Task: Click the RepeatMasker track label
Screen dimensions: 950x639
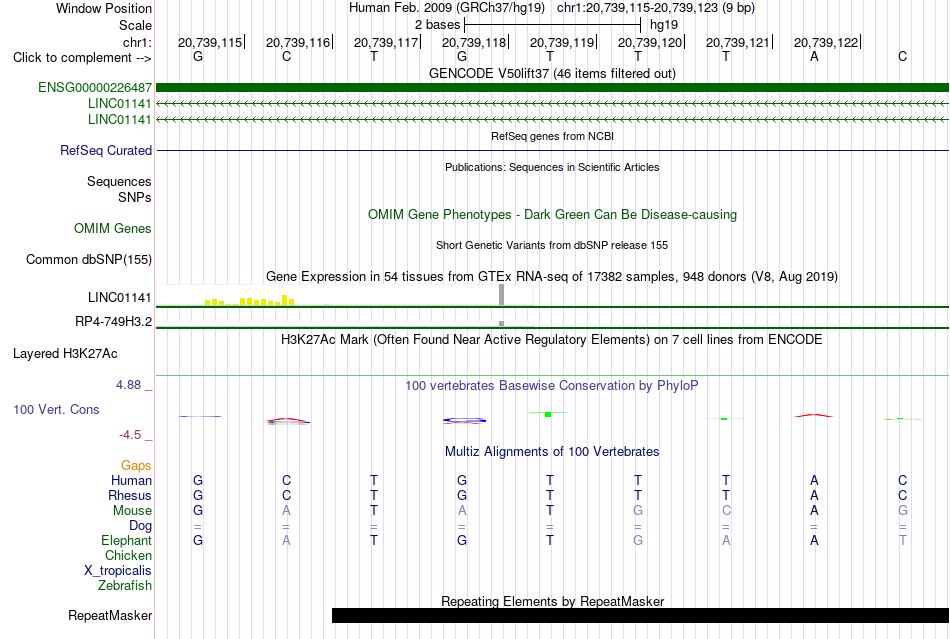Action: 110,615
